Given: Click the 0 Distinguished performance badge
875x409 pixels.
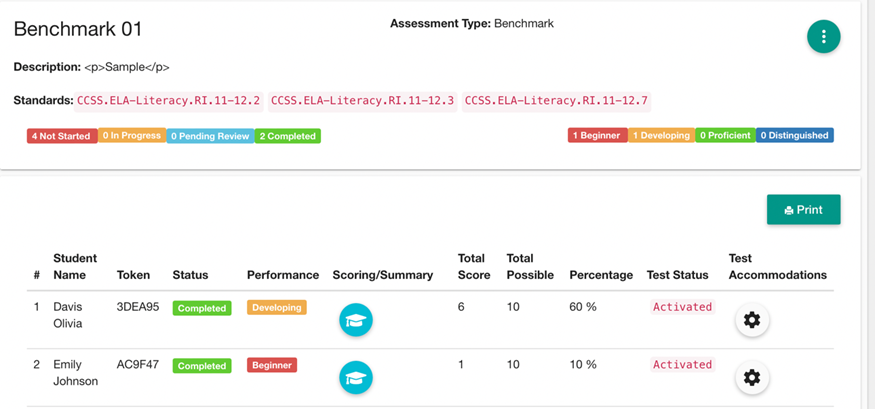Looking at the screenshot, I should pyautogui.click(x=795, y=136).
